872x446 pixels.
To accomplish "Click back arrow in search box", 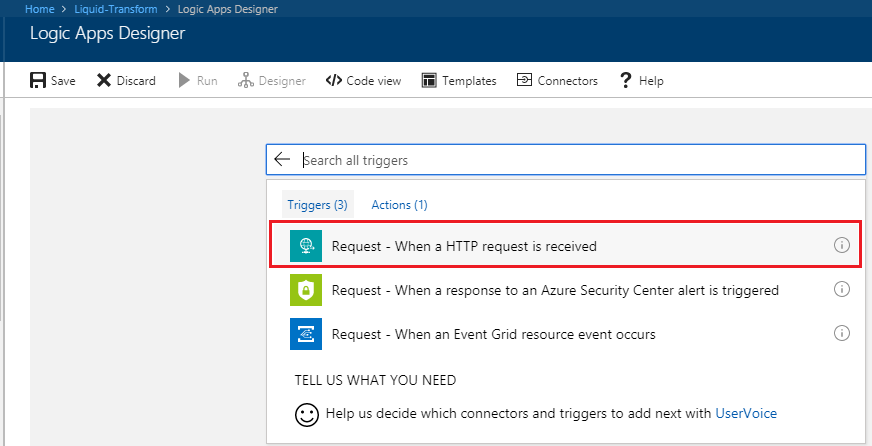I will pos(283,160).
